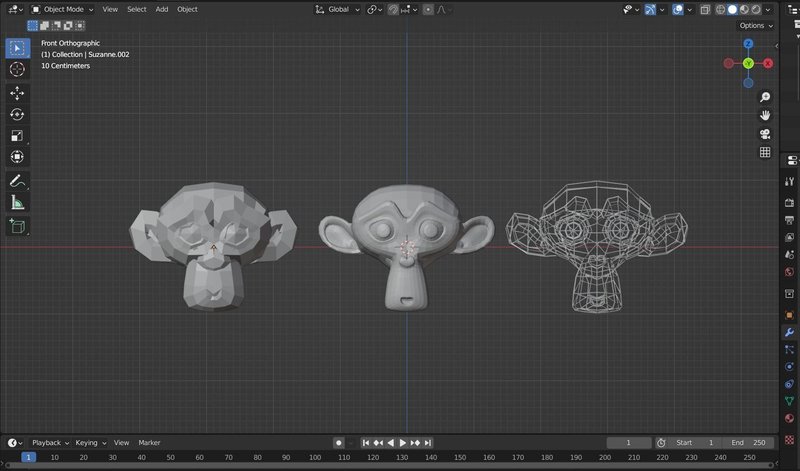The width and height of the screenshot is (800, 471).
Task: Open the shading options dropdown arrow
Action: coord(768,9)
